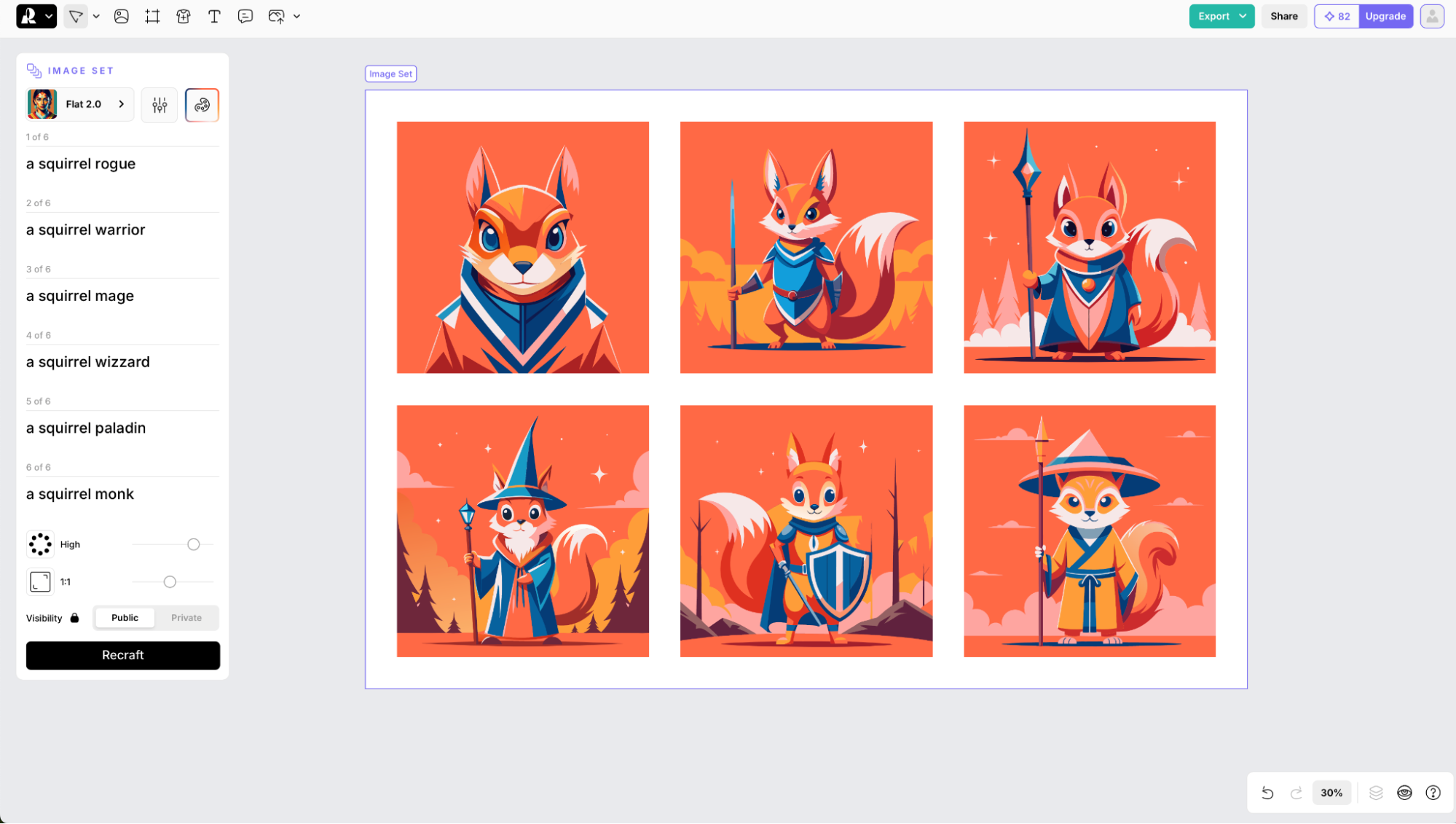Expand the upload tool dropdown arrow
The width and height of the screenshot is (1456, 824).
coord(296,16)
